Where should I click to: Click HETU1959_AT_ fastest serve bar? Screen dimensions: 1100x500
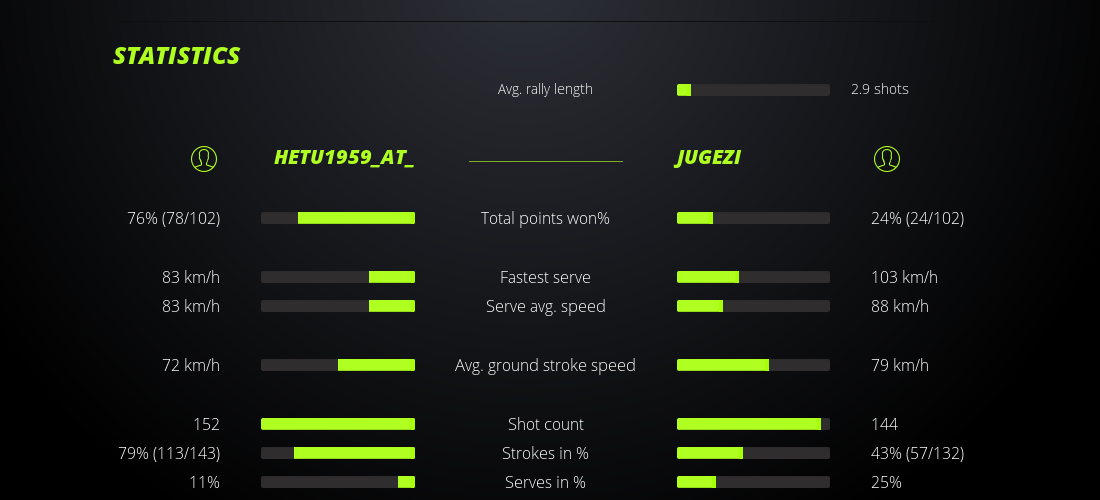click(338, 277)
